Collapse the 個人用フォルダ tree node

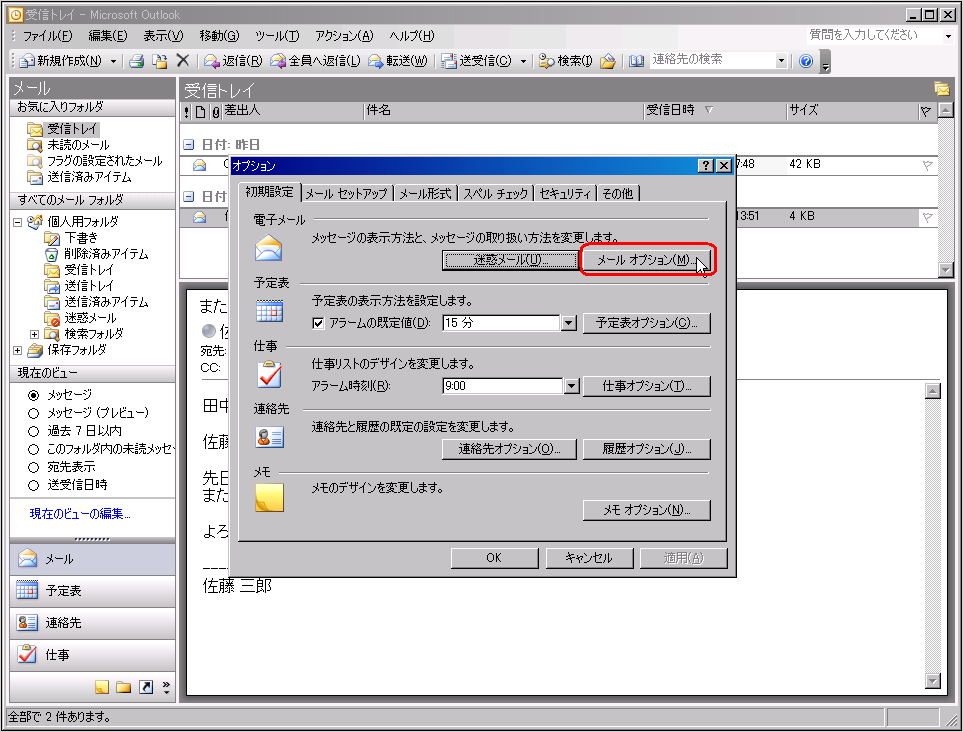(x=17, y=222)
